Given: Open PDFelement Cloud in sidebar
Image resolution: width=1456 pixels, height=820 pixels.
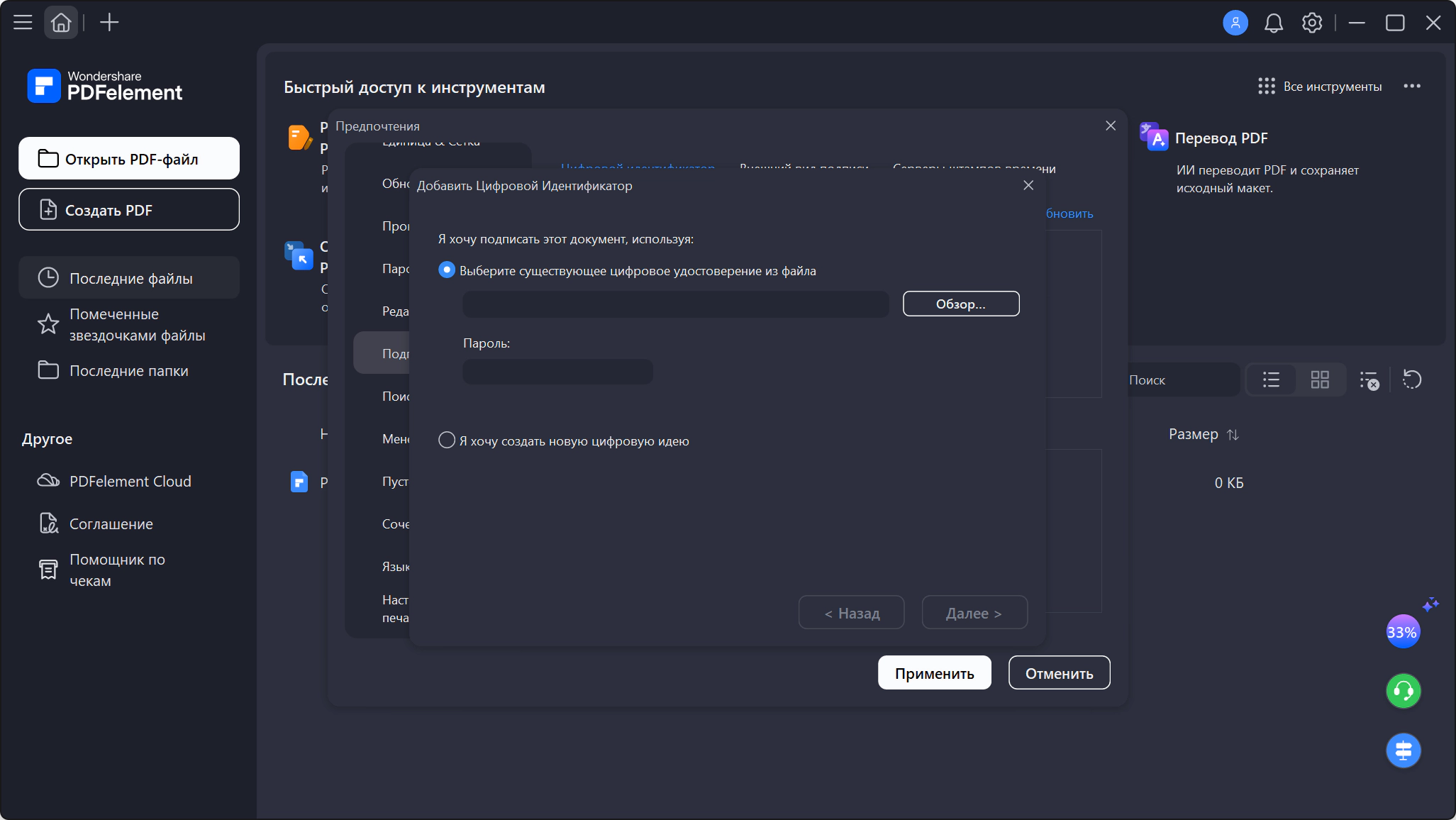Looking at the screenshot, I should pos(129,481).
